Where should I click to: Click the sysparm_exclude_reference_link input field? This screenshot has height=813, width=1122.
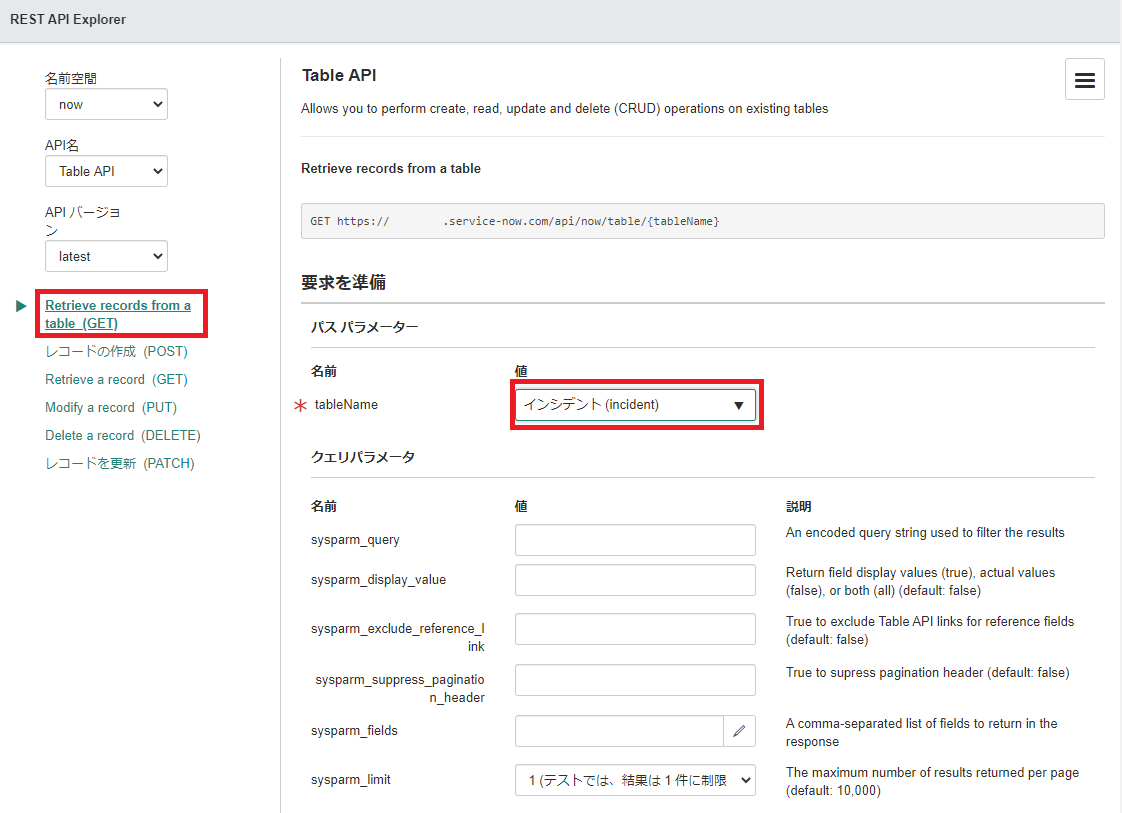(635, 628)
